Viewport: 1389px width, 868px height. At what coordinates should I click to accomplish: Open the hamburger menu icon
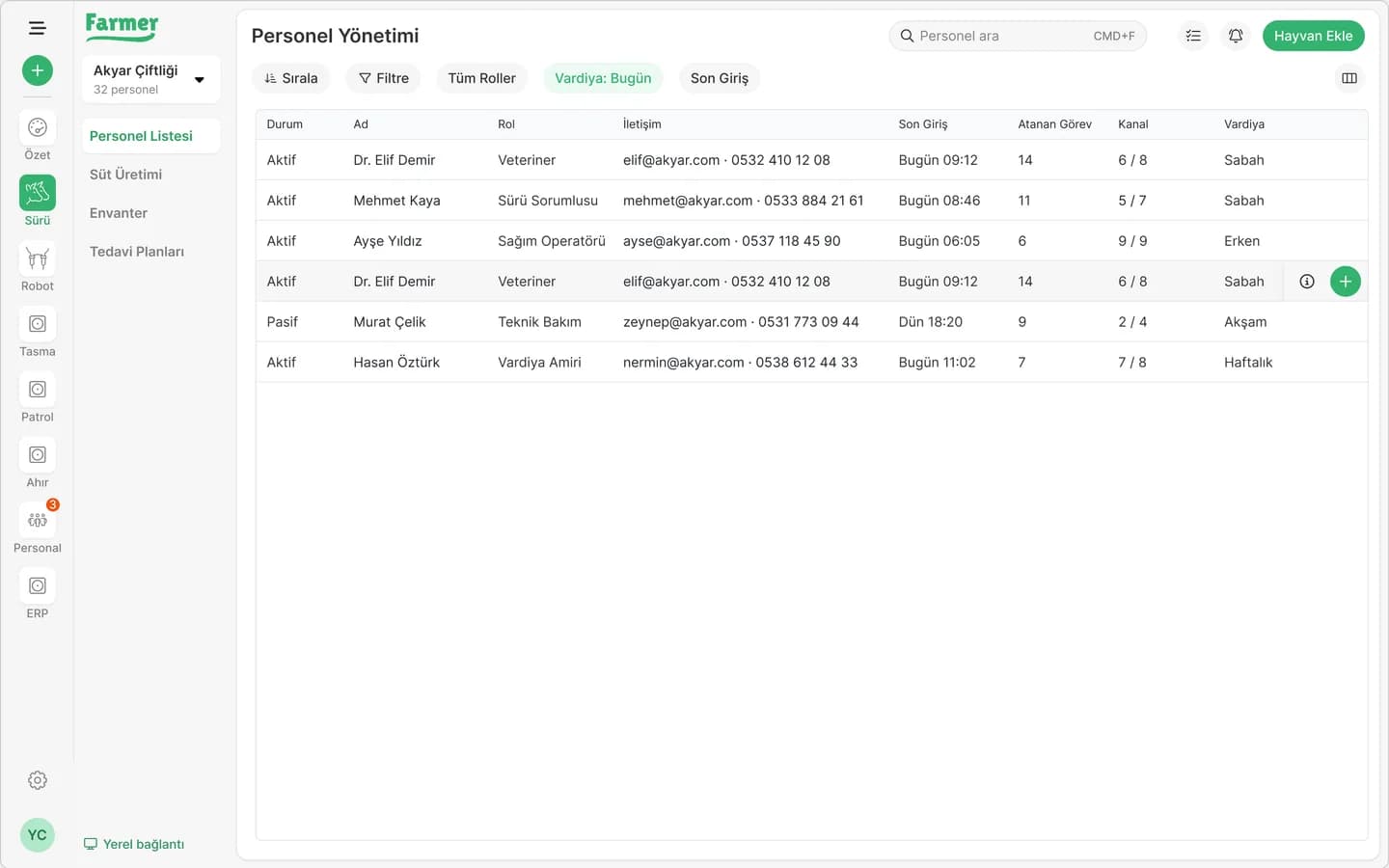pyautogui.click(x=37, y=28)
